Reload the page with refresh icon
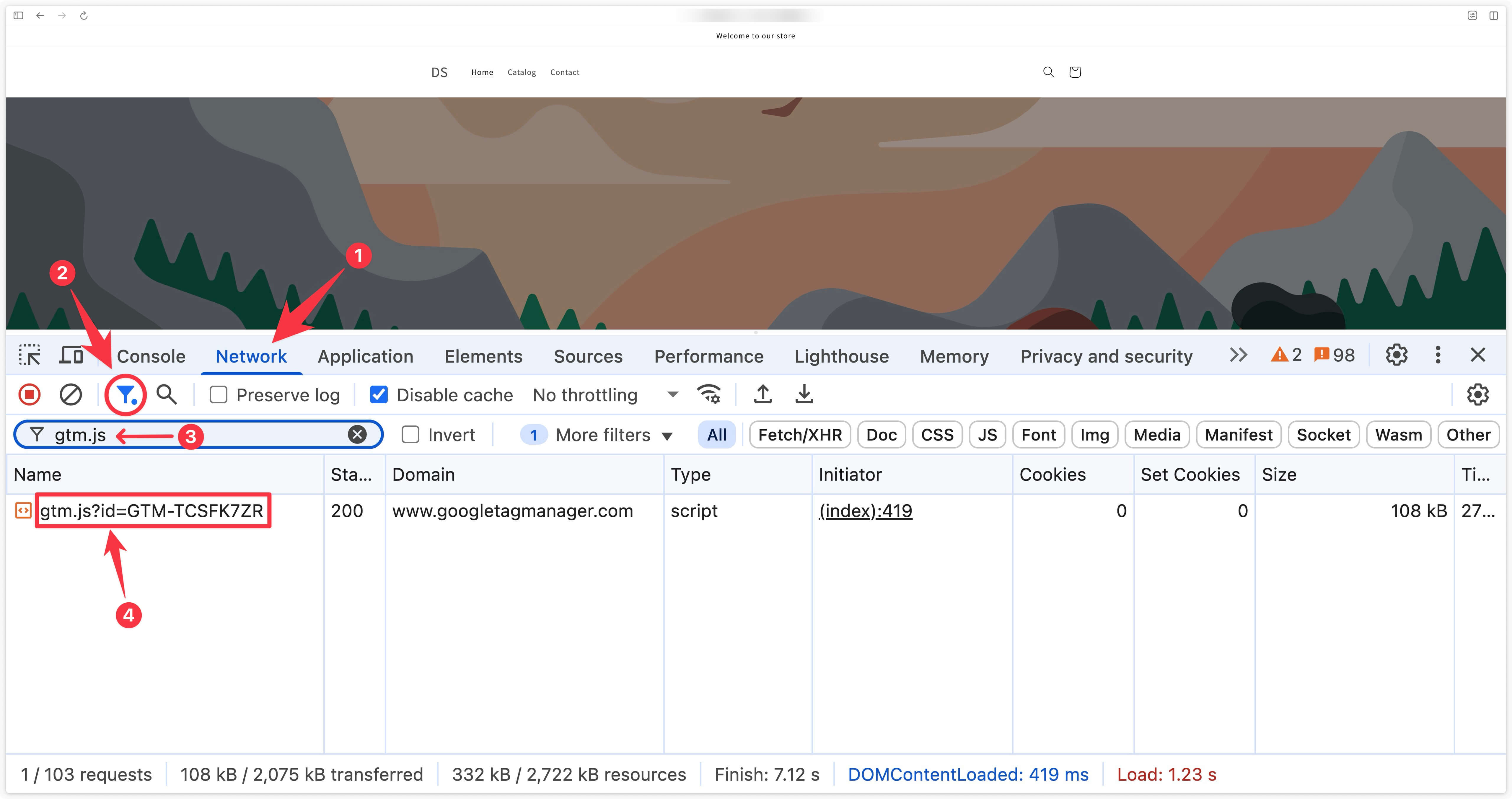The image size is (1512, 799). coord(84,15)
